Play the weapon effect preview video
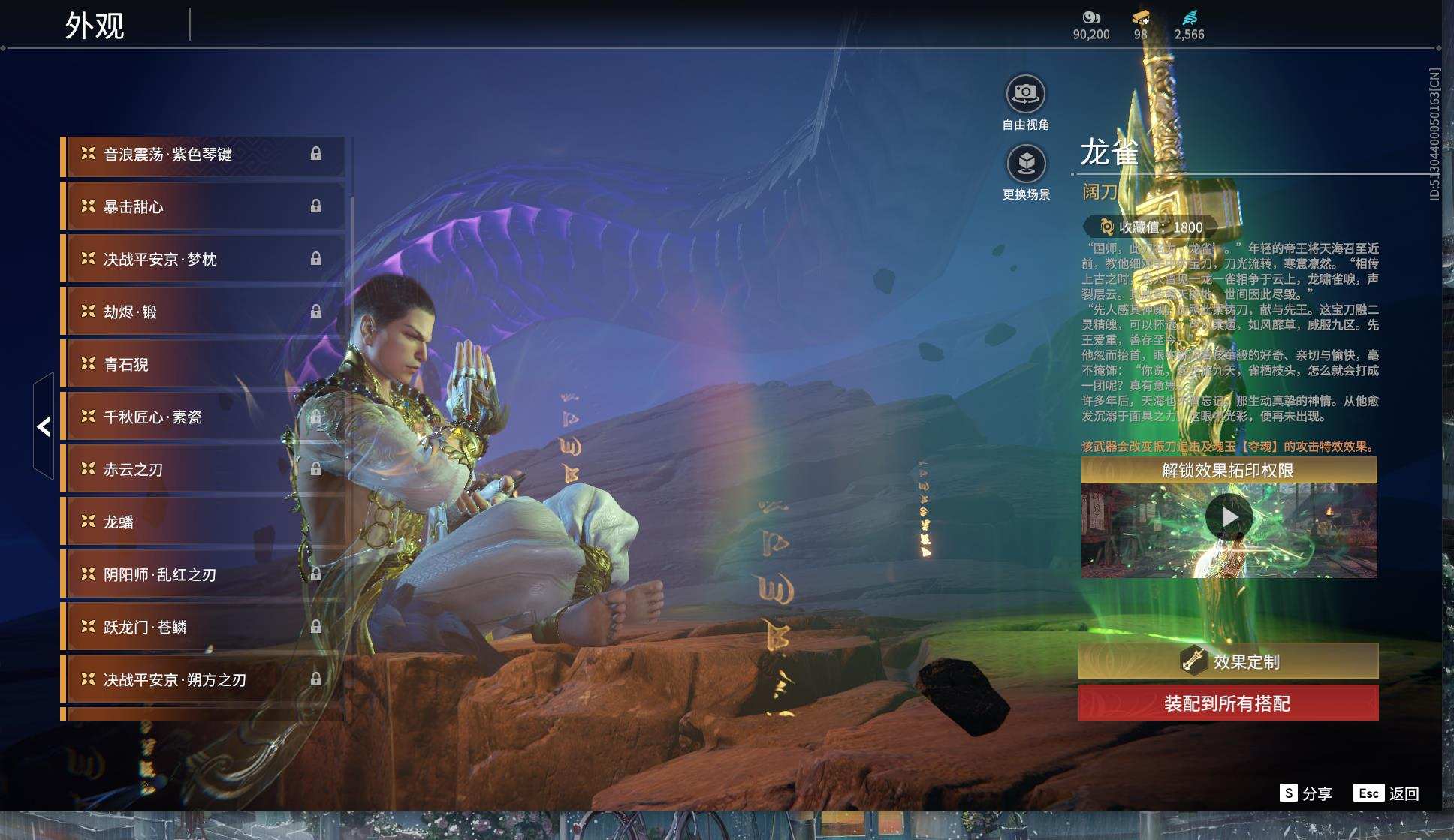The image size is (1454, 840). tap(1229, 517)
